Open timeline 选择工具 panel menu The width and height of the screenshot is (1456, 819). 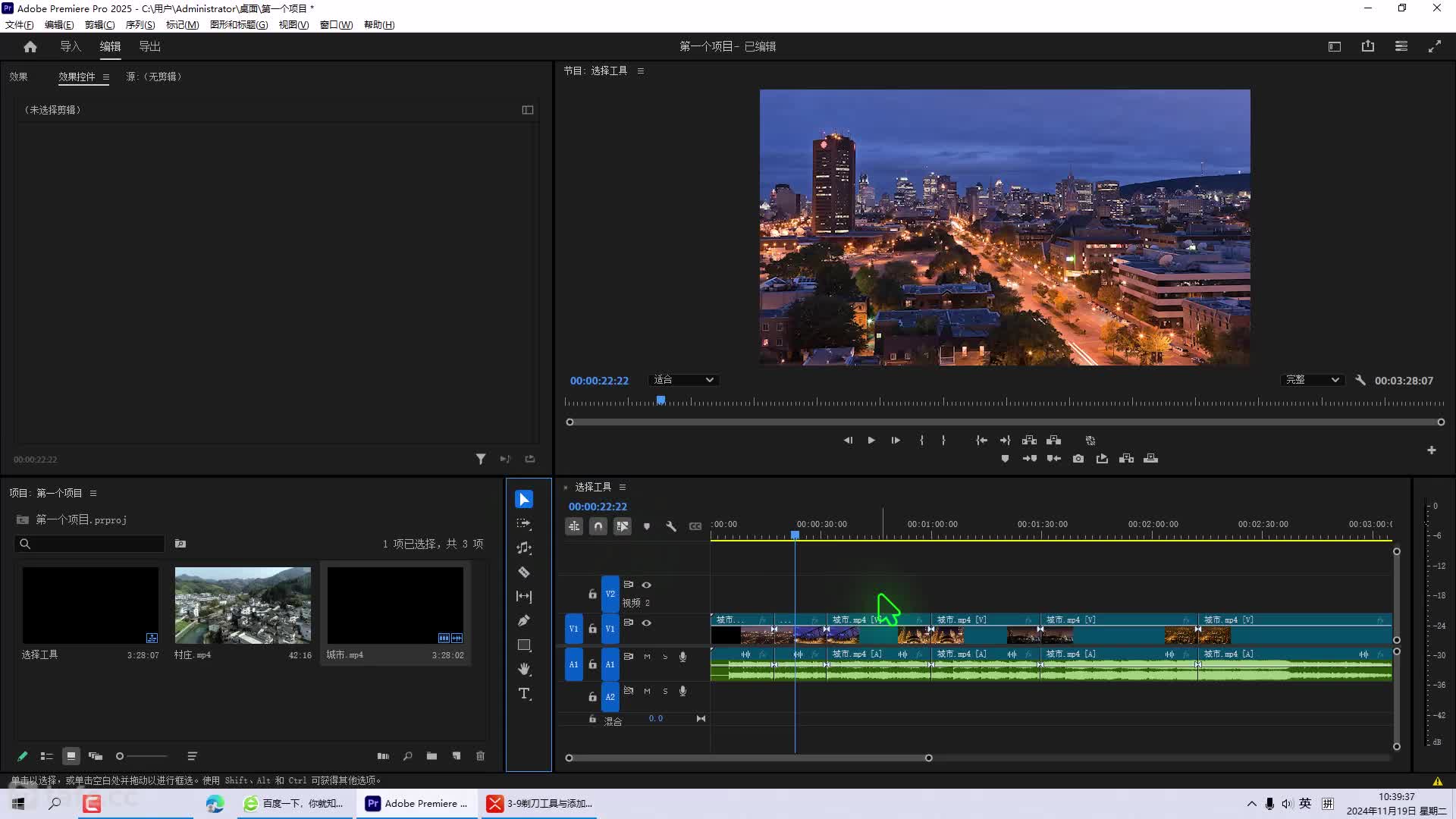pyautogui.click(x=623, y=487)
